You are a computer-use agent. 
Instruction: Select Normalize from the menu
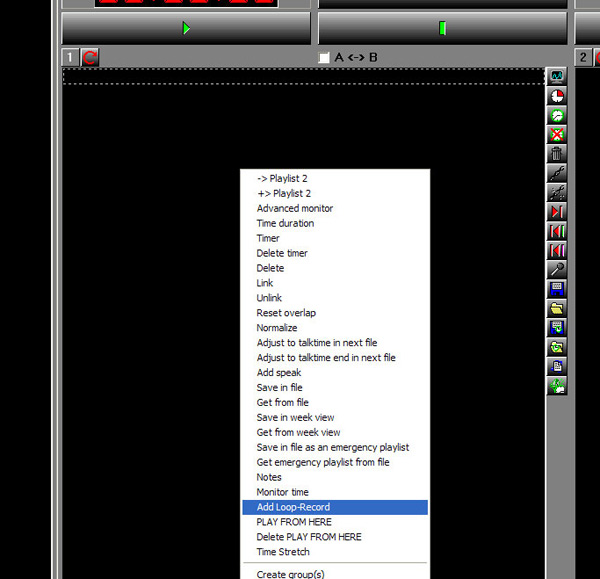[335, 328]
